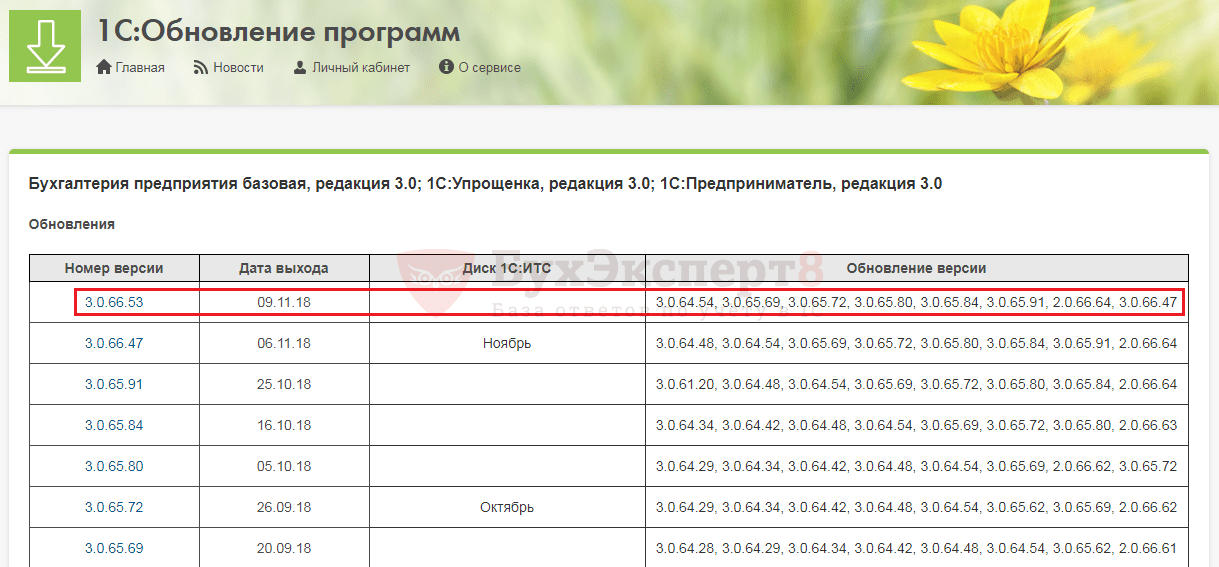
Task: Open the Новости menu item
Action: coord(238,68)
